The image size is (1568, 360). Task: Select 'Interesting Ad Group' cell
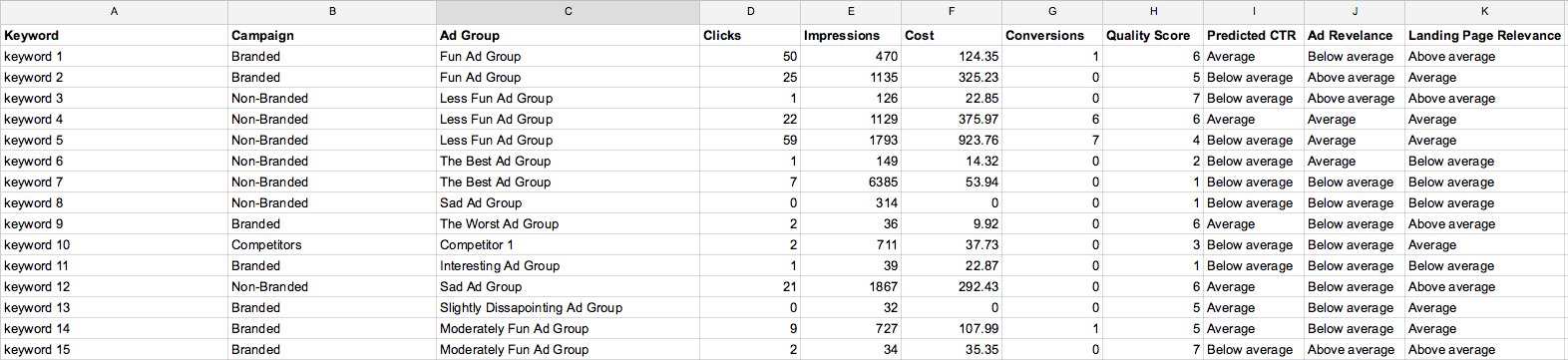(x=568, y=265)
